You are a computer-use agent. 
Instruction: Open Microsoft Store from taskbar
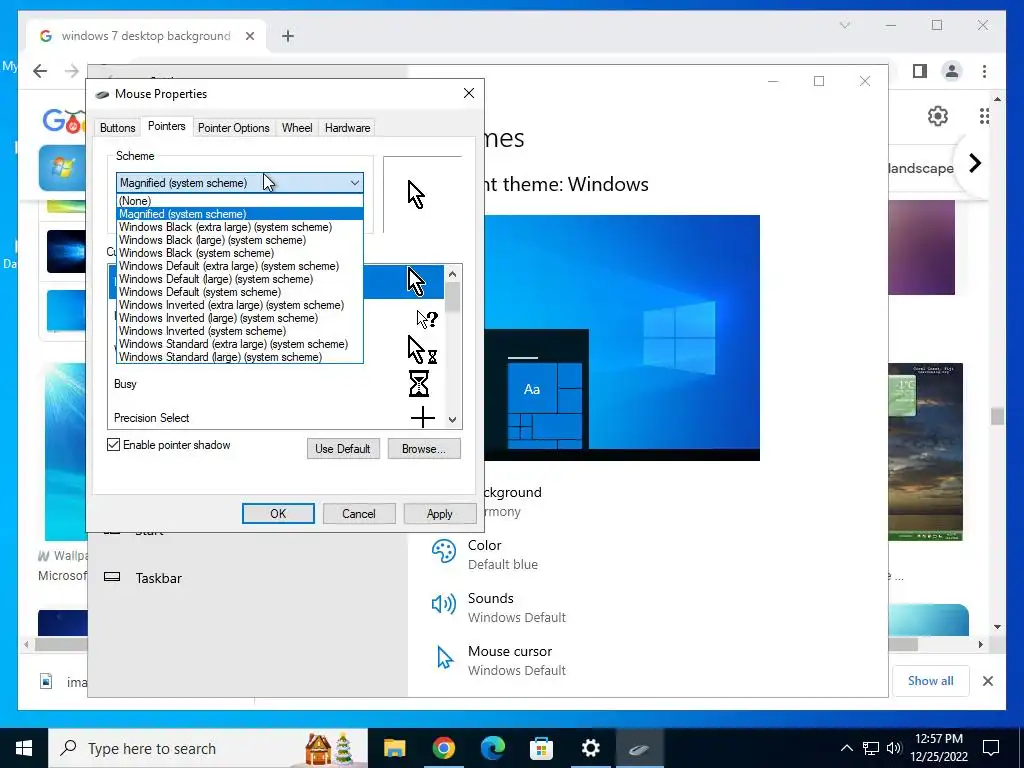pos(541,748)
